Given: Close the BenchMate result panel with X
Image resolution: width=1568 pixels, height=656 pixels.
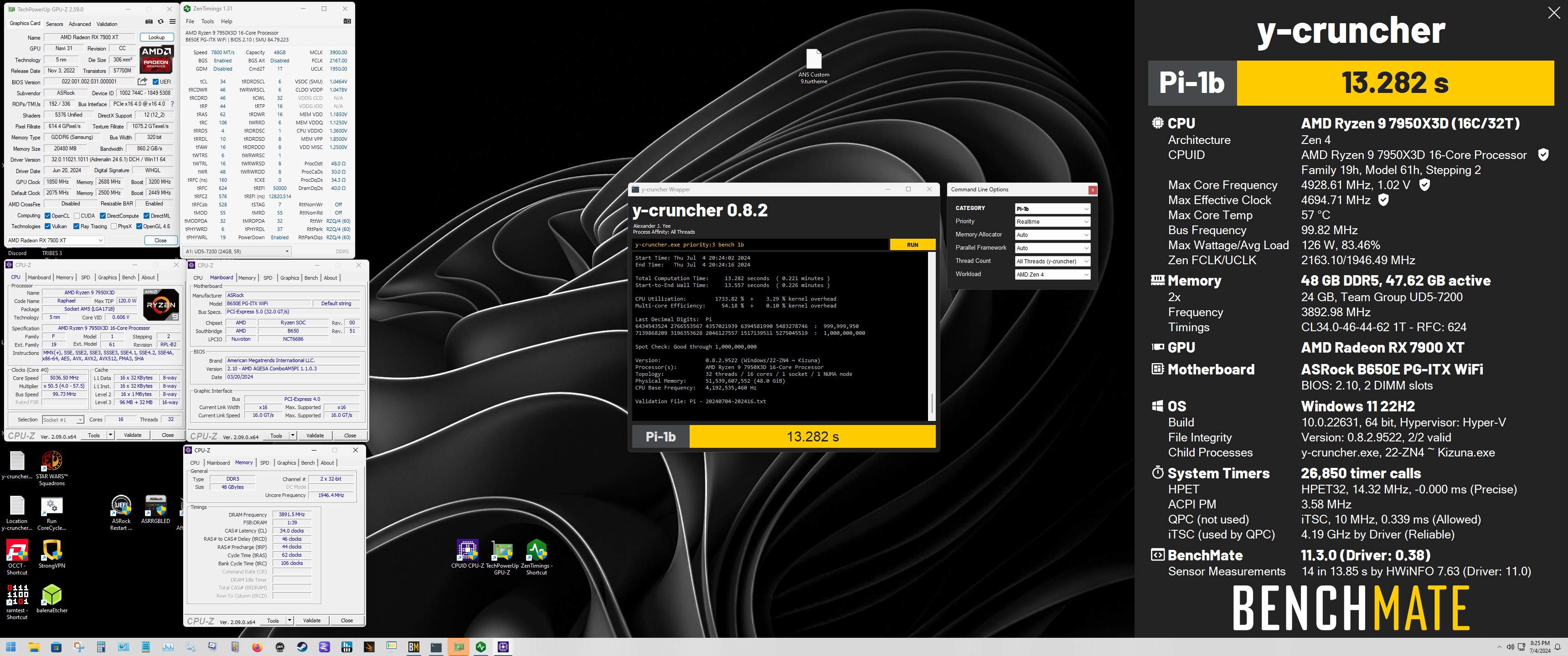Looking at the screenshot, I should (1553, 13).
